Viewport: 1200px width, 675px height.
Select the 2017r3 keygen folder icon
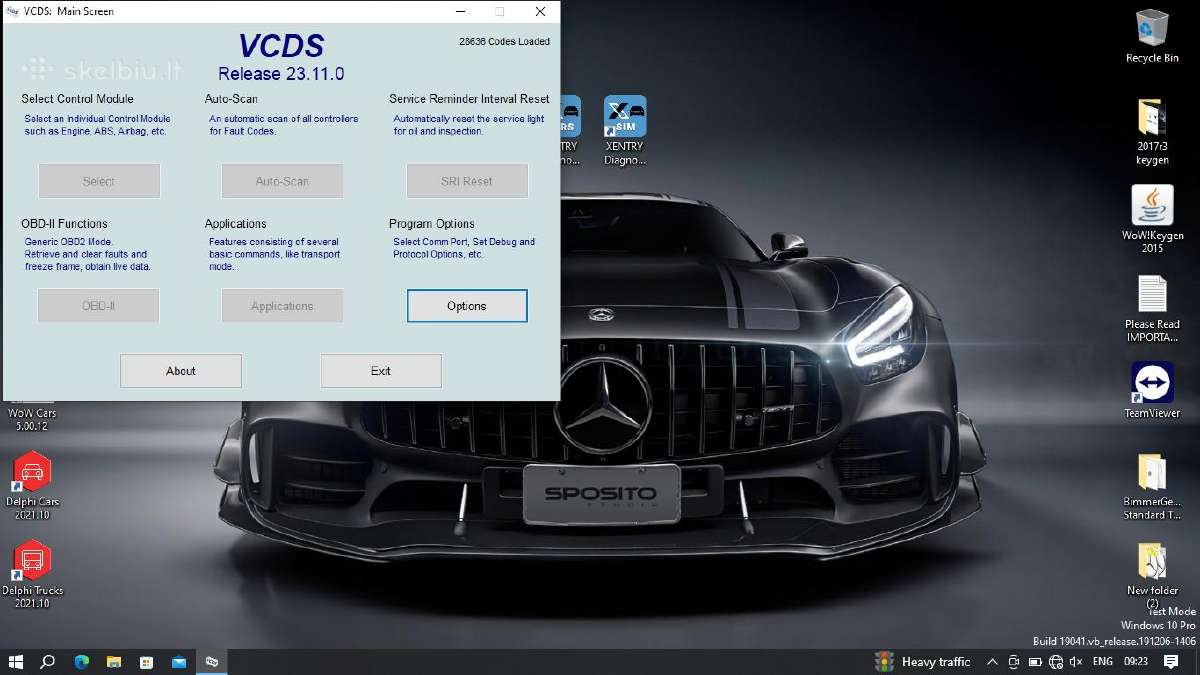1152,132
